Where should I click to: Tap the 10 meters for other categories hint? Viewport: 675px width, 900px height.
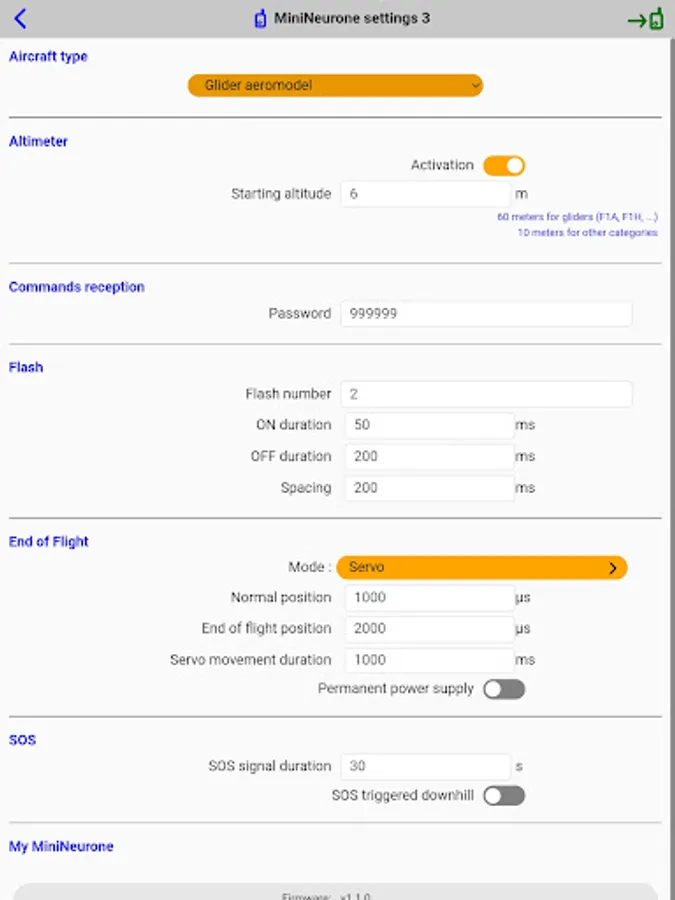point(587,233)
